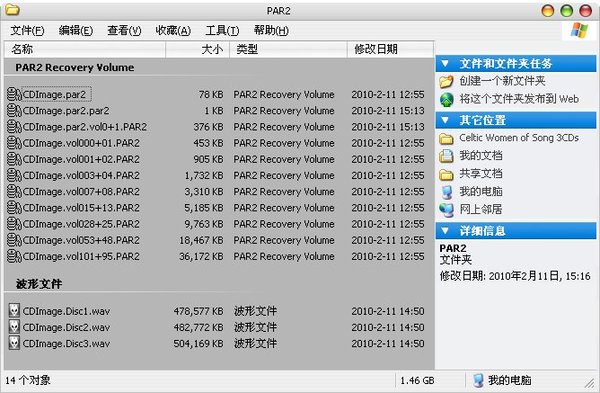Select file name CDImage.vol007+08.PAR2
Image resolution: width=600 pixels, height=393 pixels.
81,191
